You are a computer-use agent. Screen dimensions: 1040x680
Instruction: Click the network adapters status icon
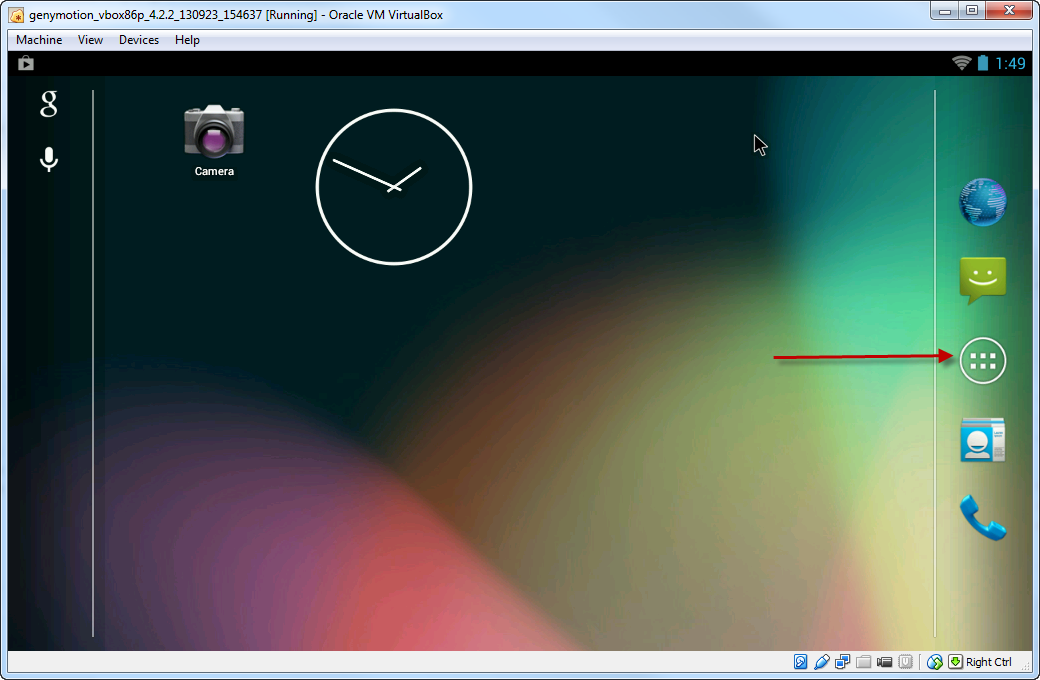[842, 661]
